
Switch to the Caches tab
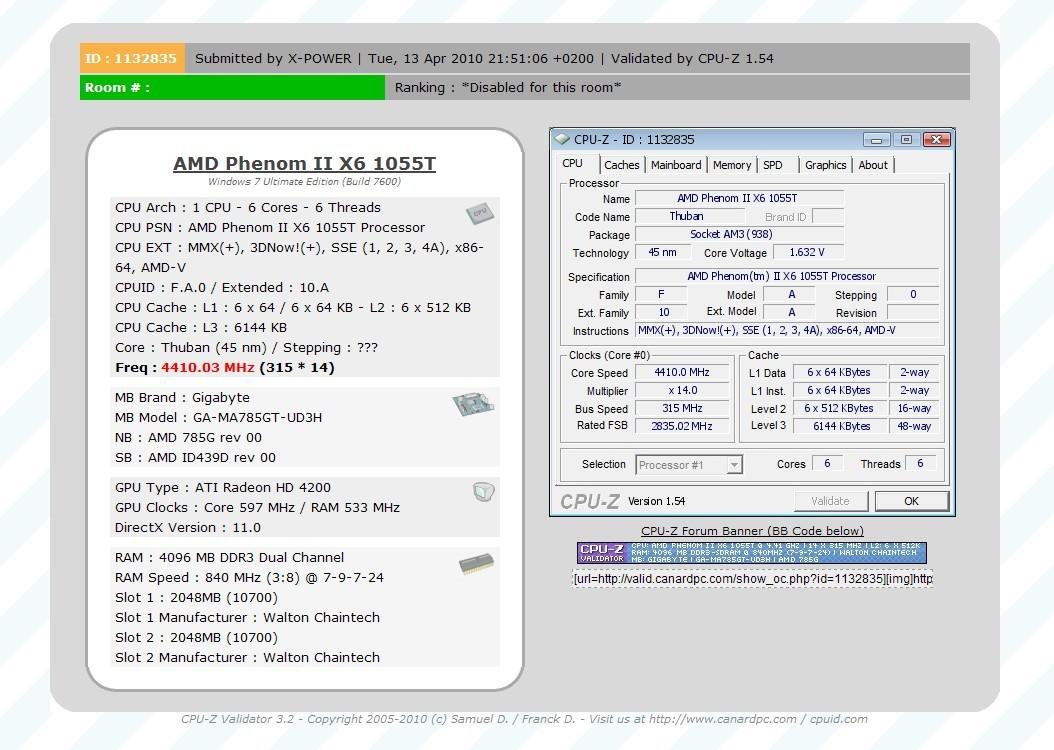pos(621,165)
